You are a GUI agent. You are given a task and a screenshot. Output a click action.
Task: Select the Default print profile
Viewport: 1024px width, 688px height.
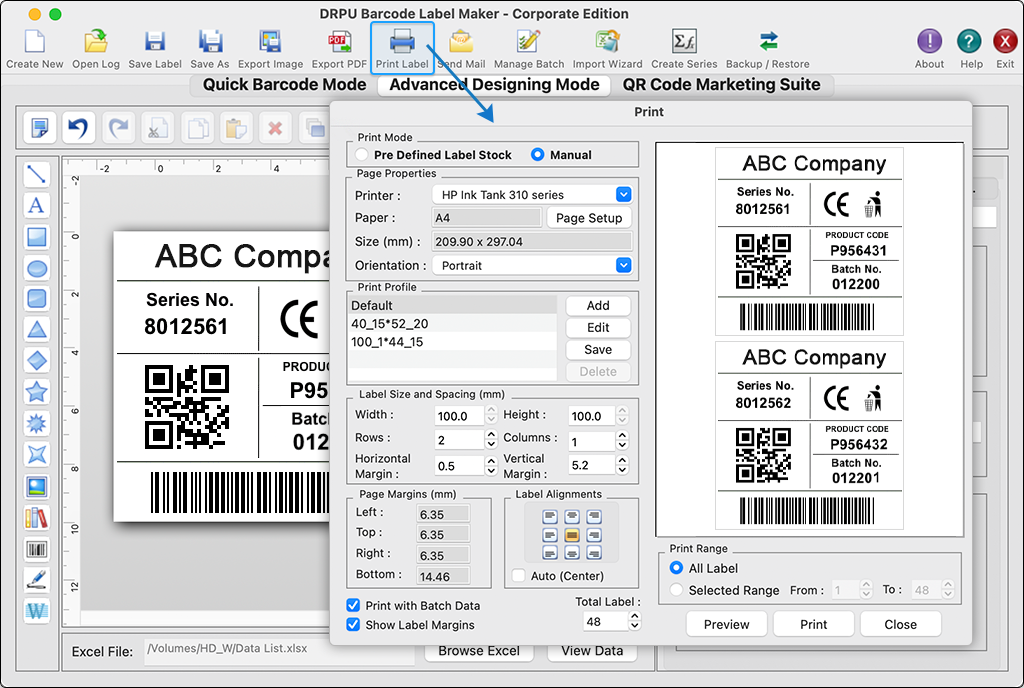[x=453, y=305]
